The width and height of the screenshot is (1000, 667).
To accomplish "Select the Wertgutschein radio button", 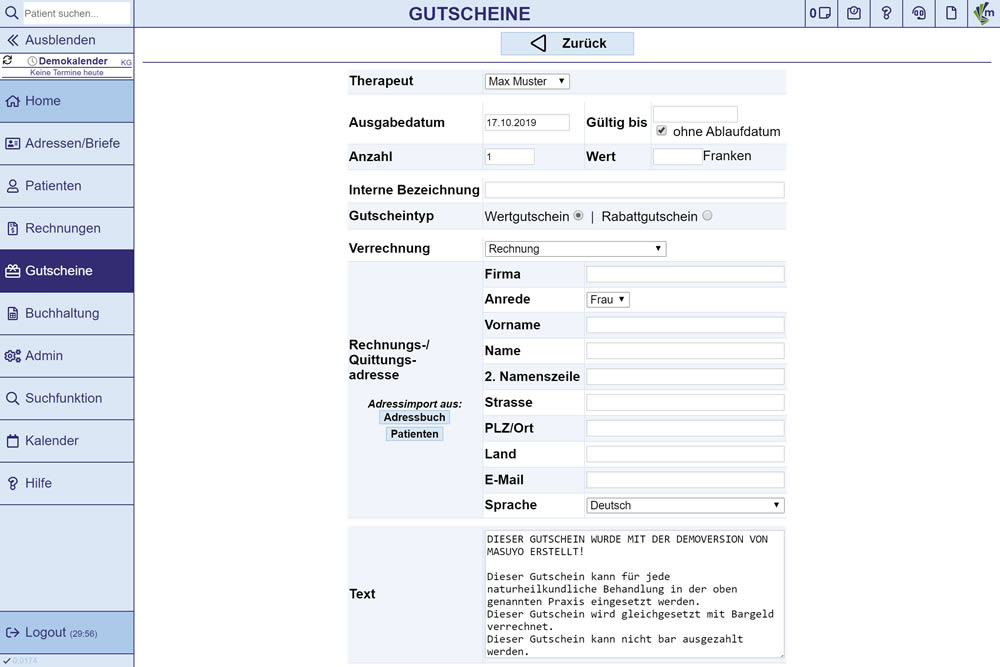I will (578, 216).
